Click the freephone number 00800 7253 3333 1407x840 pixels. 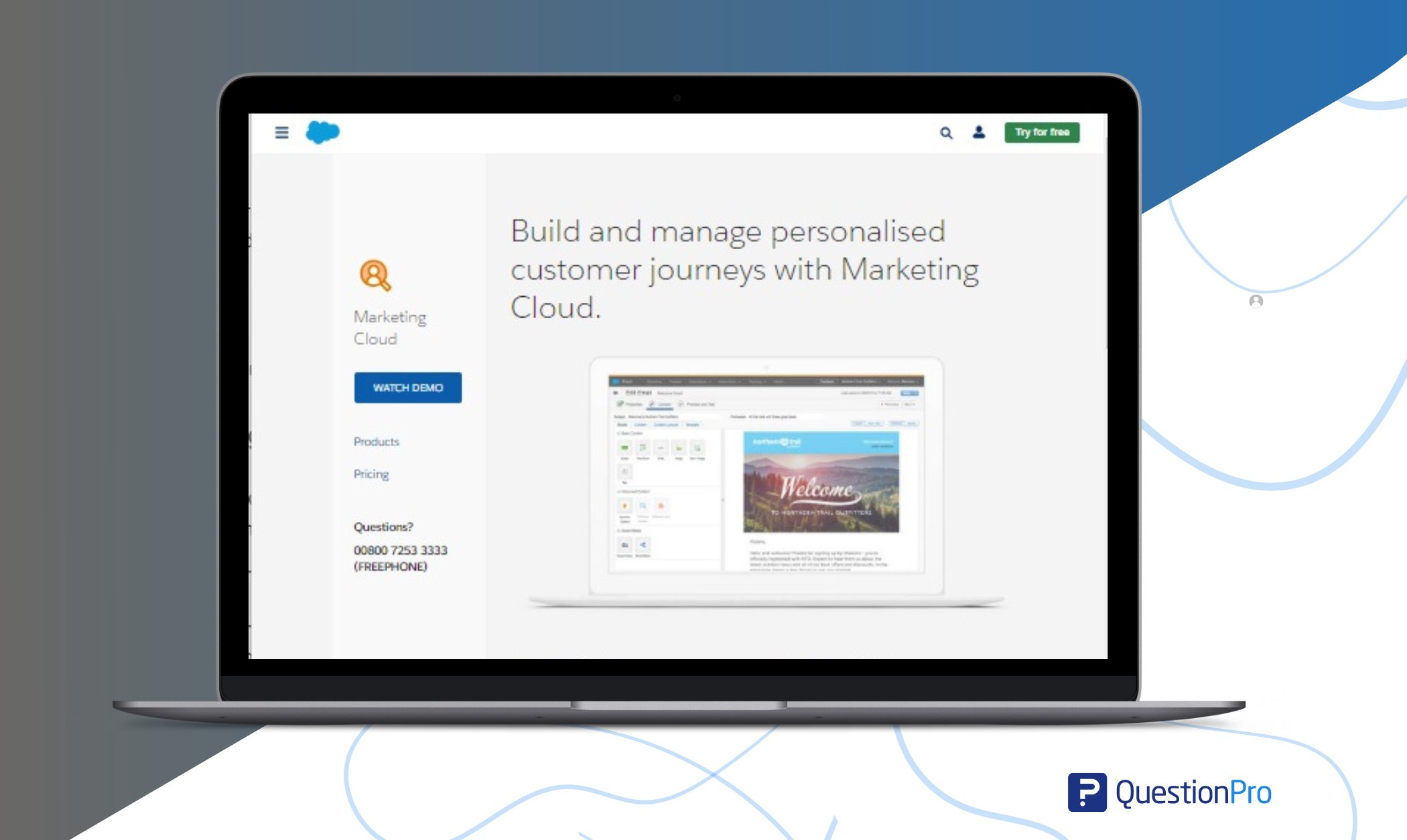(x=401, y=550)
